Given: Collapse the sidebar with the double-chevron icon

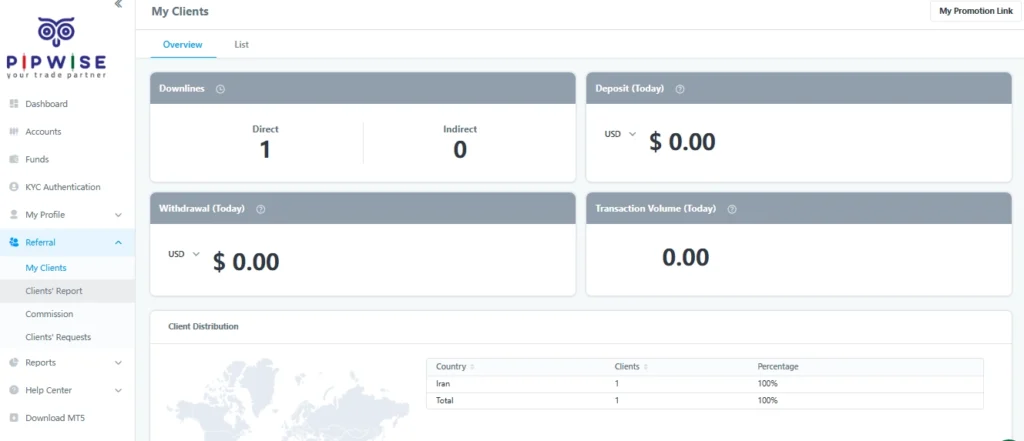Looking at the screenshot, I should click(118, 4).
